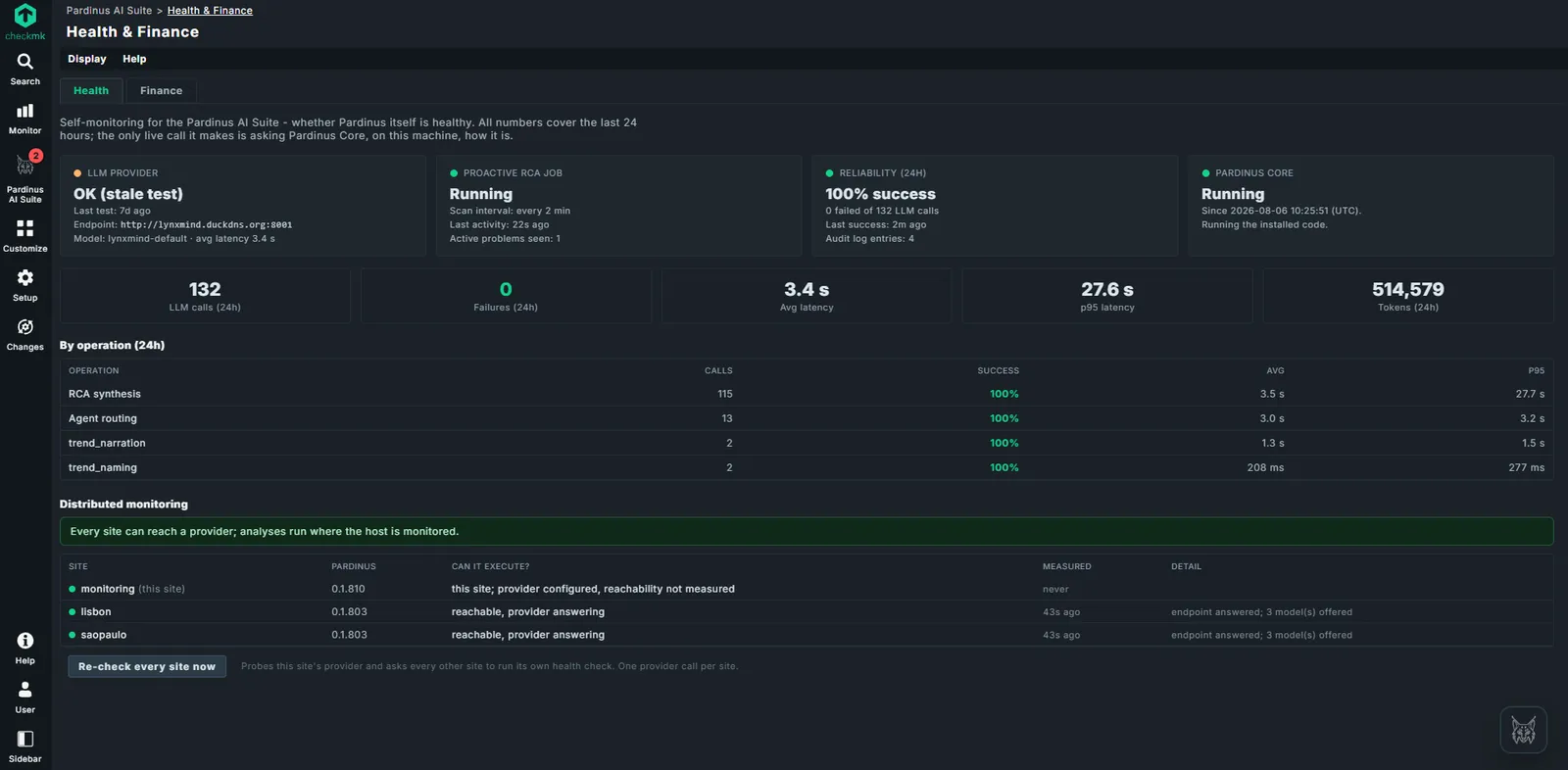Open the Customize grid icon
Viewport: 1568px width, 770px height.
24,228
